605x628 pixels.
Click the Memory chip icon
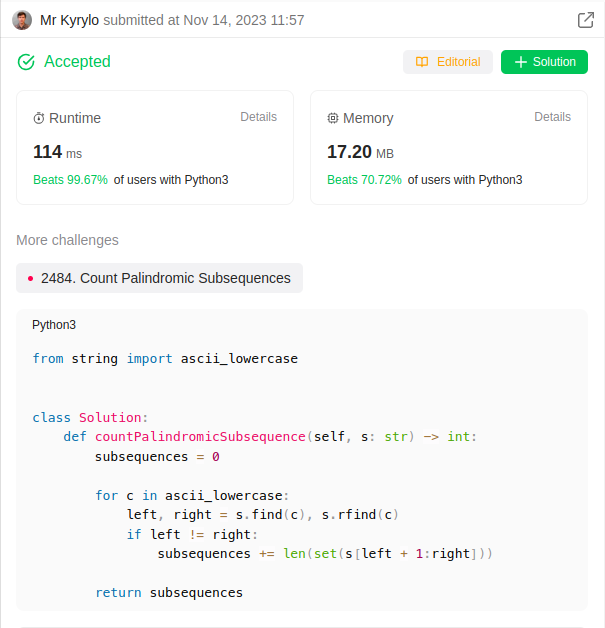pyautogui.click(x=333, y=118)
